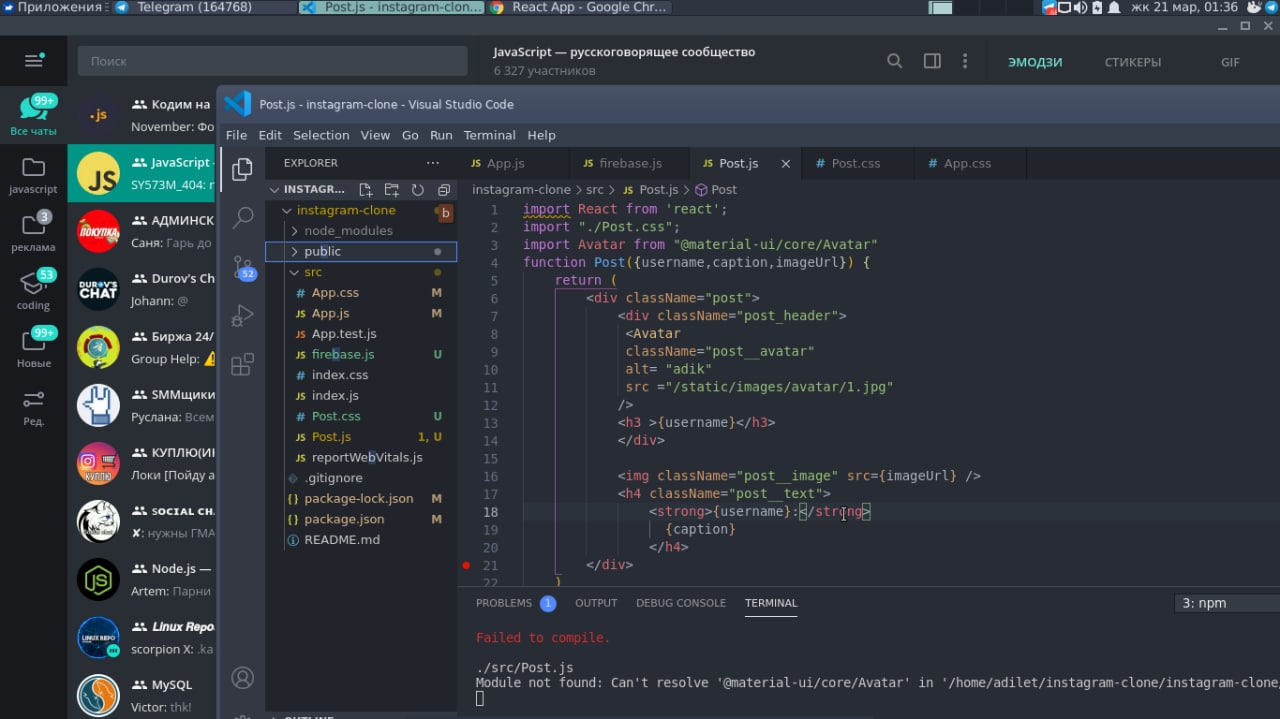Open Telegram hamburger menu
This screenshot has height=719, width=1280.
[x=34, y=61]
